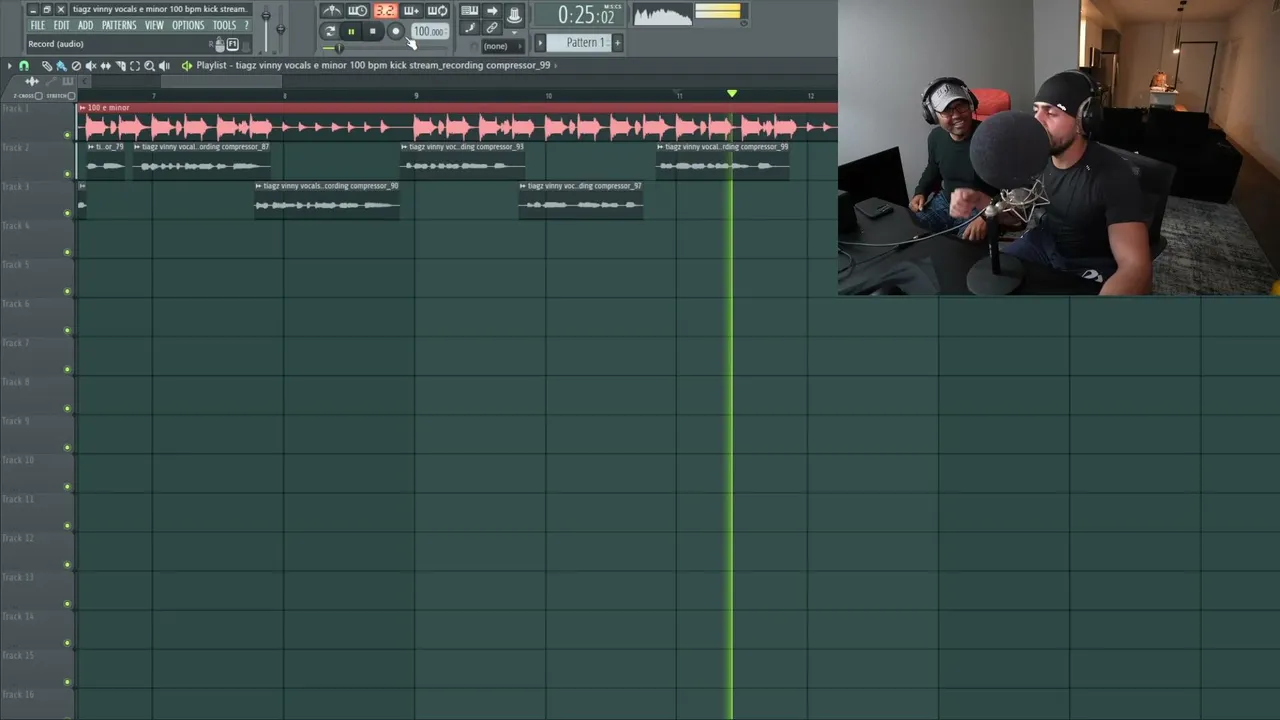This screenshot has height=720, width=1280.
Task: Toggle the playlist snap magnet
Action: tap(24, 66)
